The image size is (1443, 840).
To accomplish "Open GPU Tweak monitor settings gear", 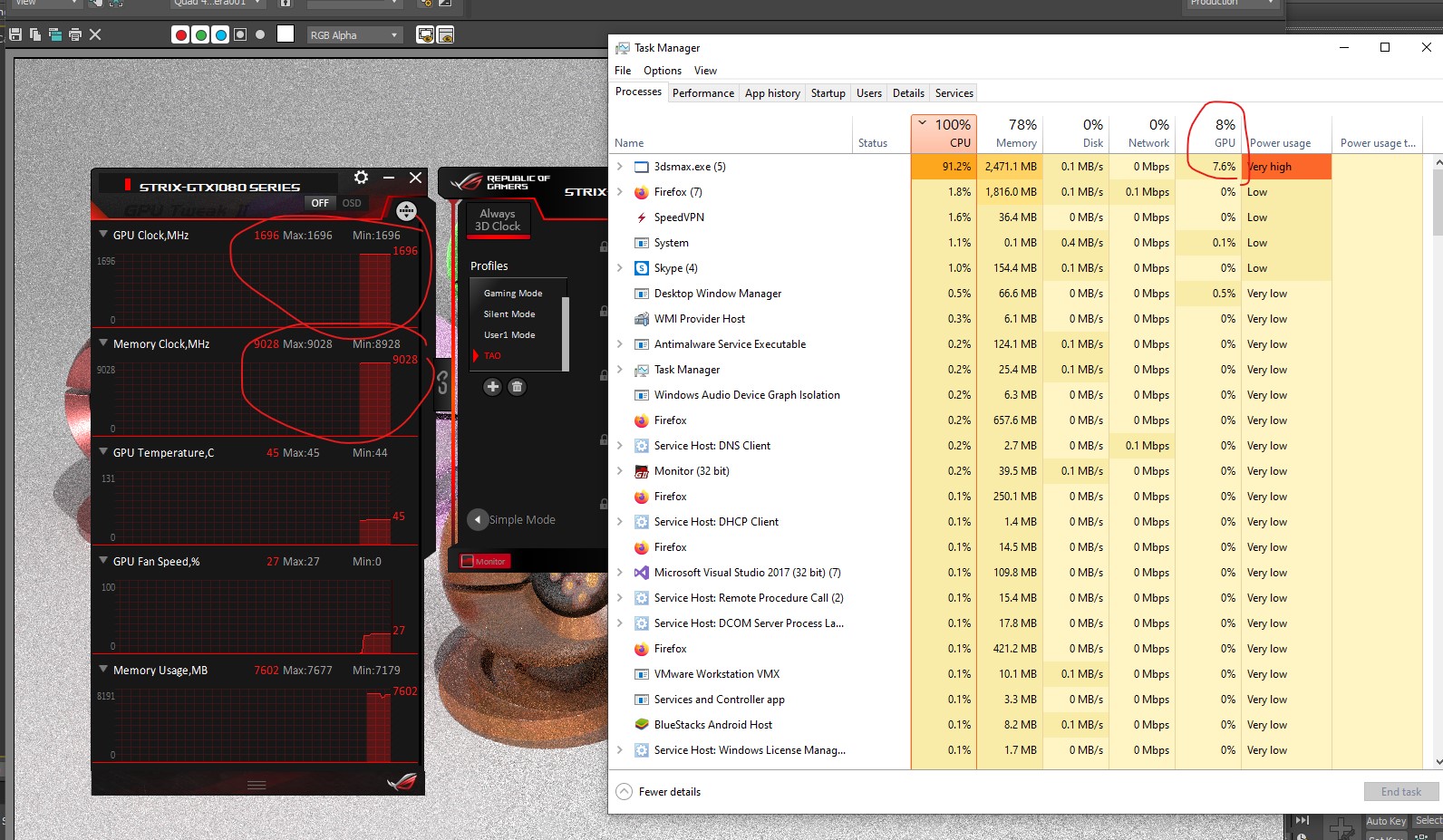I will coord(361,178).
